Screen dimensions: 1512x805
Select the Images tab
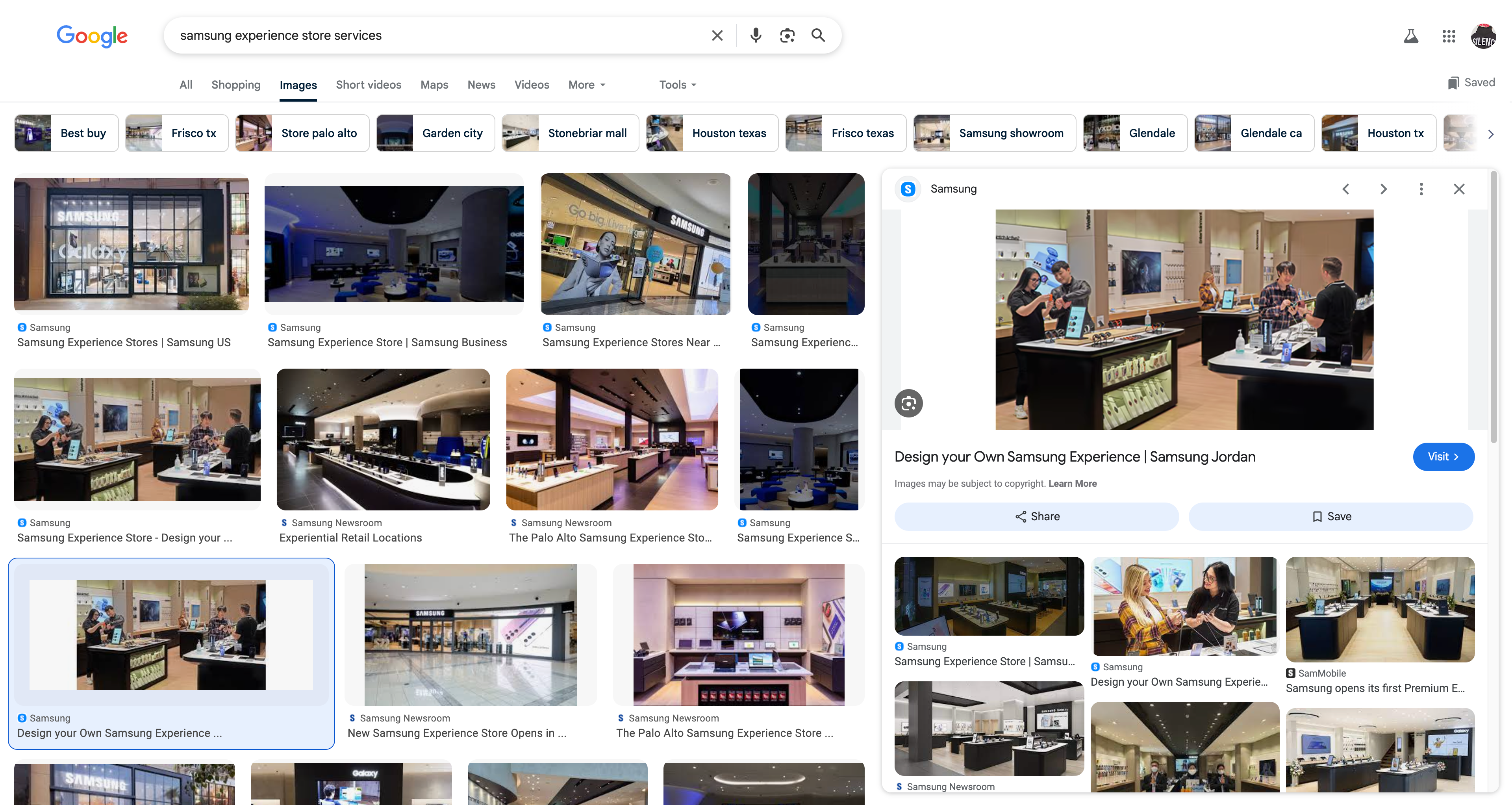pos(298,85)
